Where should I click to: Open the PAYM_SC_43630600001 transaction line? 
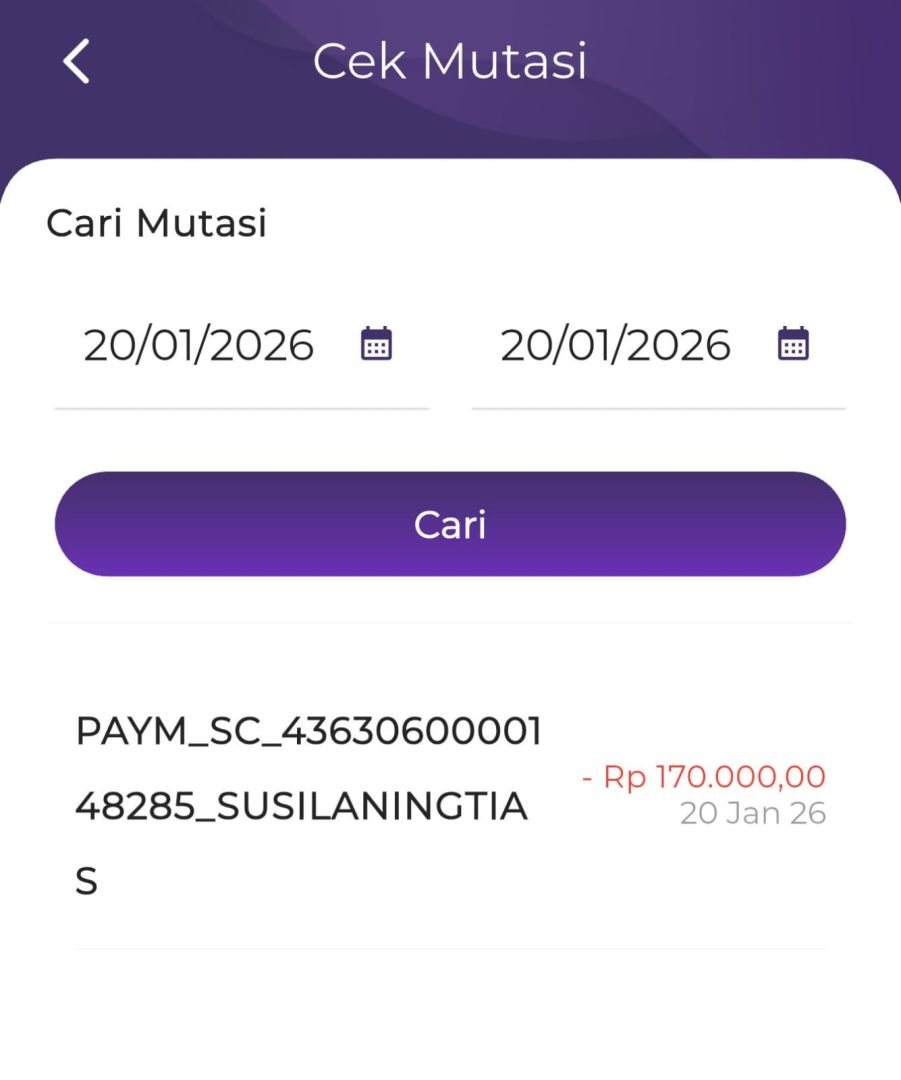click(x=309, y=732)
